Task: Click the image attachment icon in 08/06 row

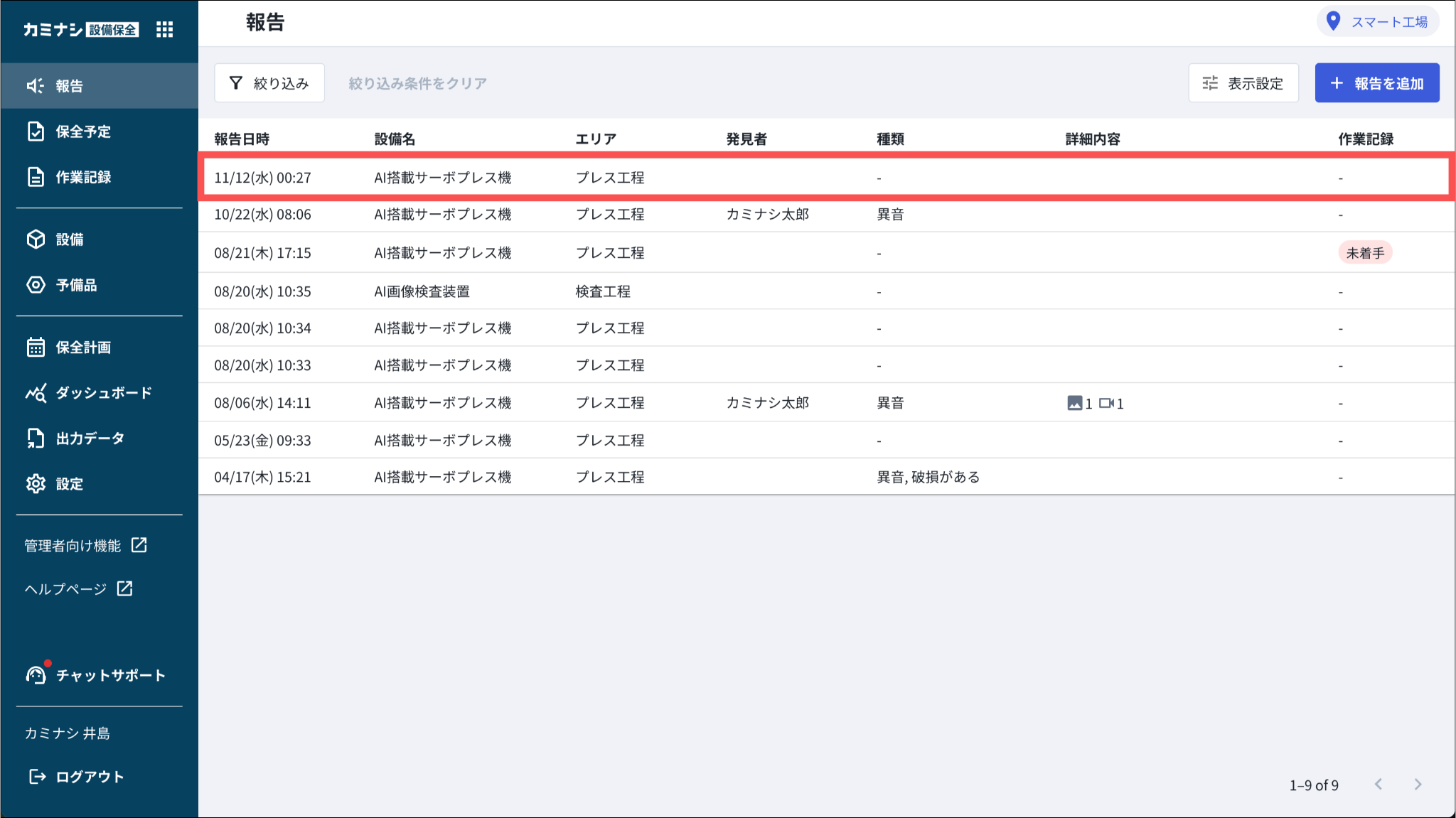Action: pos(1074,403)
